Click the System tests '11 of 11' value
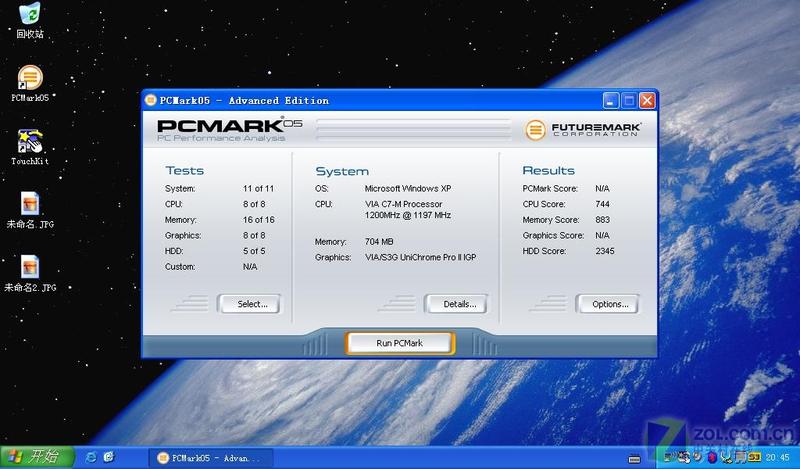This screenshot has height=469, width=800. click(x=258, y=188)
